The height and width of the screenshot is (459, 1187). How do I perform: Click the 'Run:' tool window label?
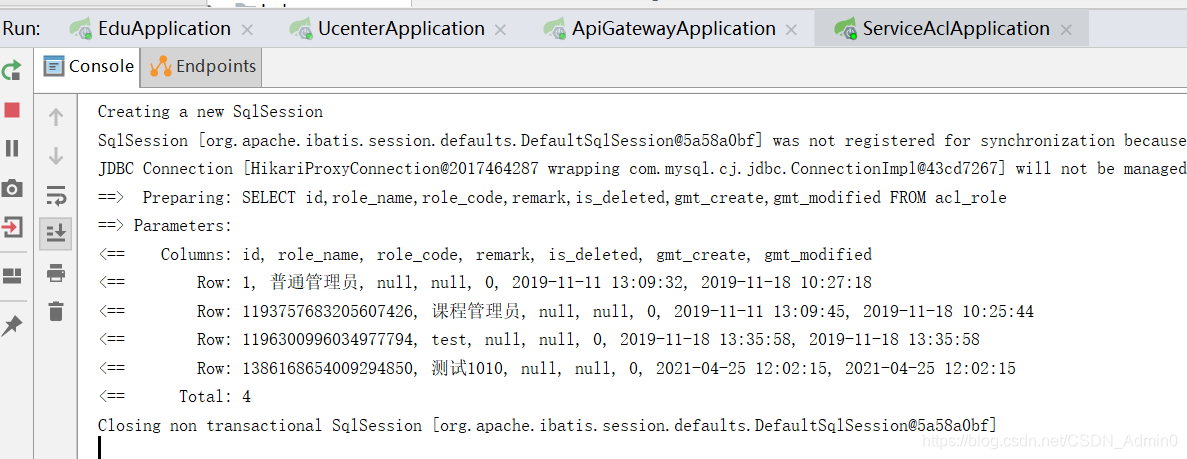pyautogui.click(x=22, y=29)
